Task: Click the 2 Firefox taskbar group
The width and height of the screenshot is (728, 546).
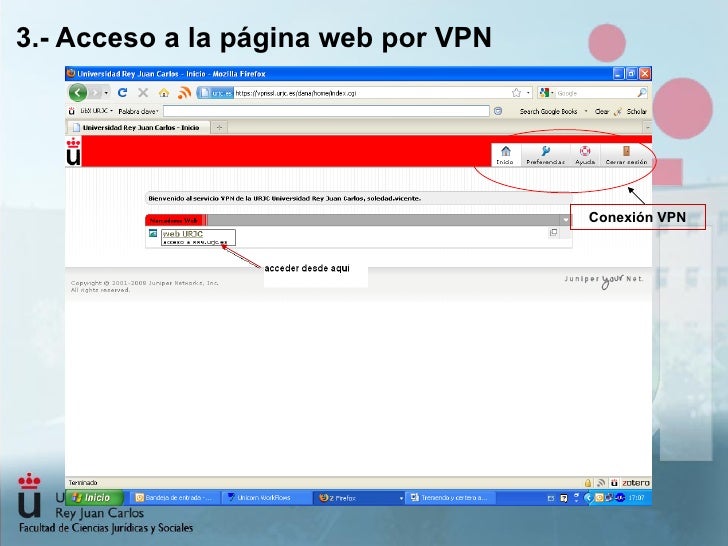Action: [359, 498]
